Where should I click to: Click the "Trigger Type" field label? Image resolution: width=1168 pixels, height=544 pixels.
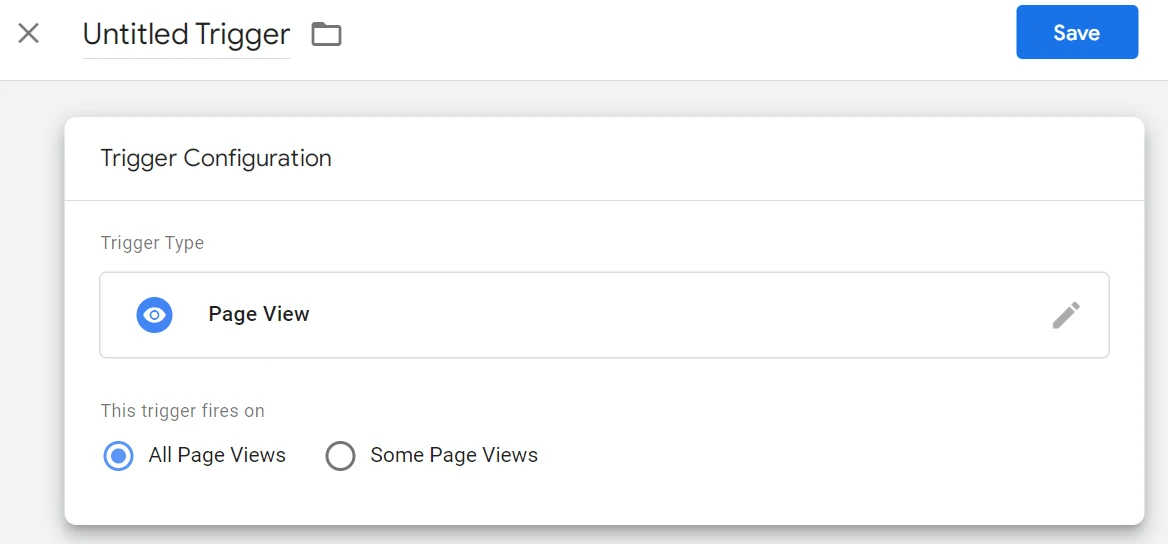pyautogui.click(x=152, y=243)
